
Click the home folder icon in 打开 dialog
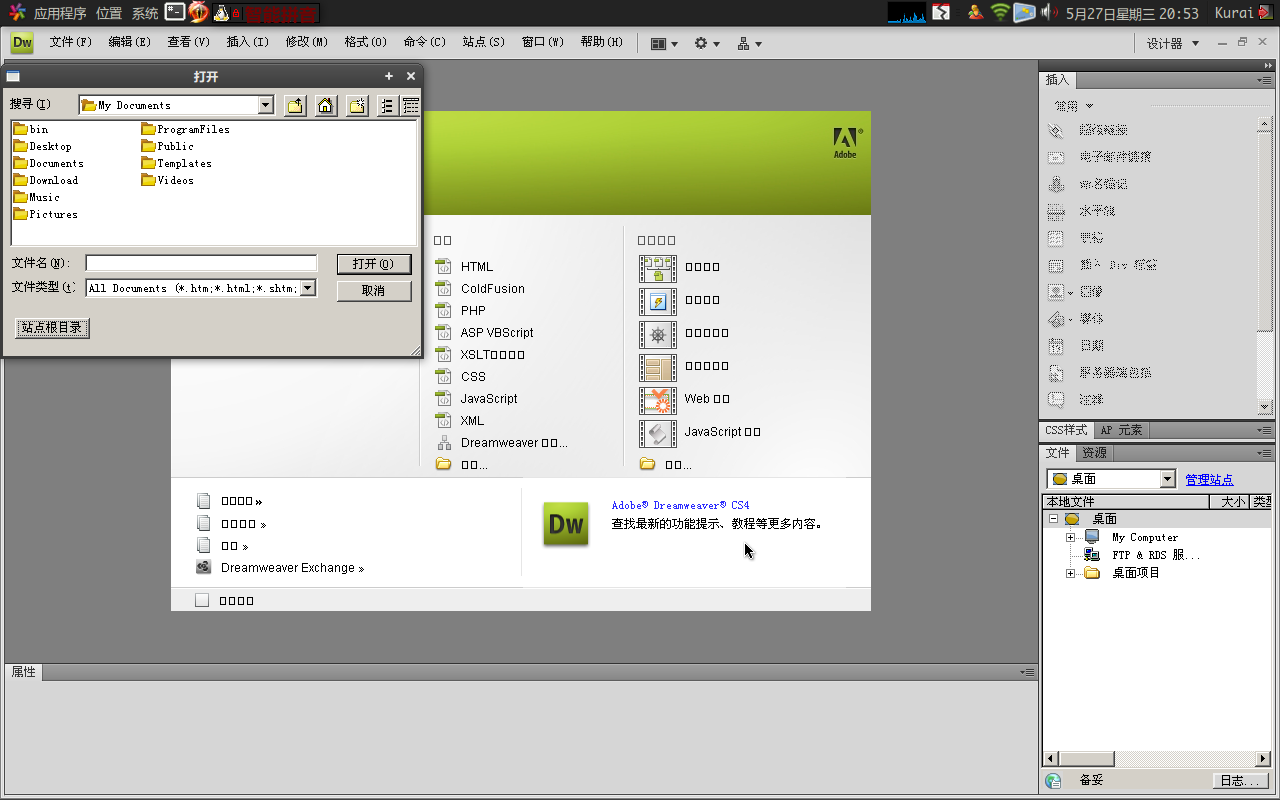326,105
